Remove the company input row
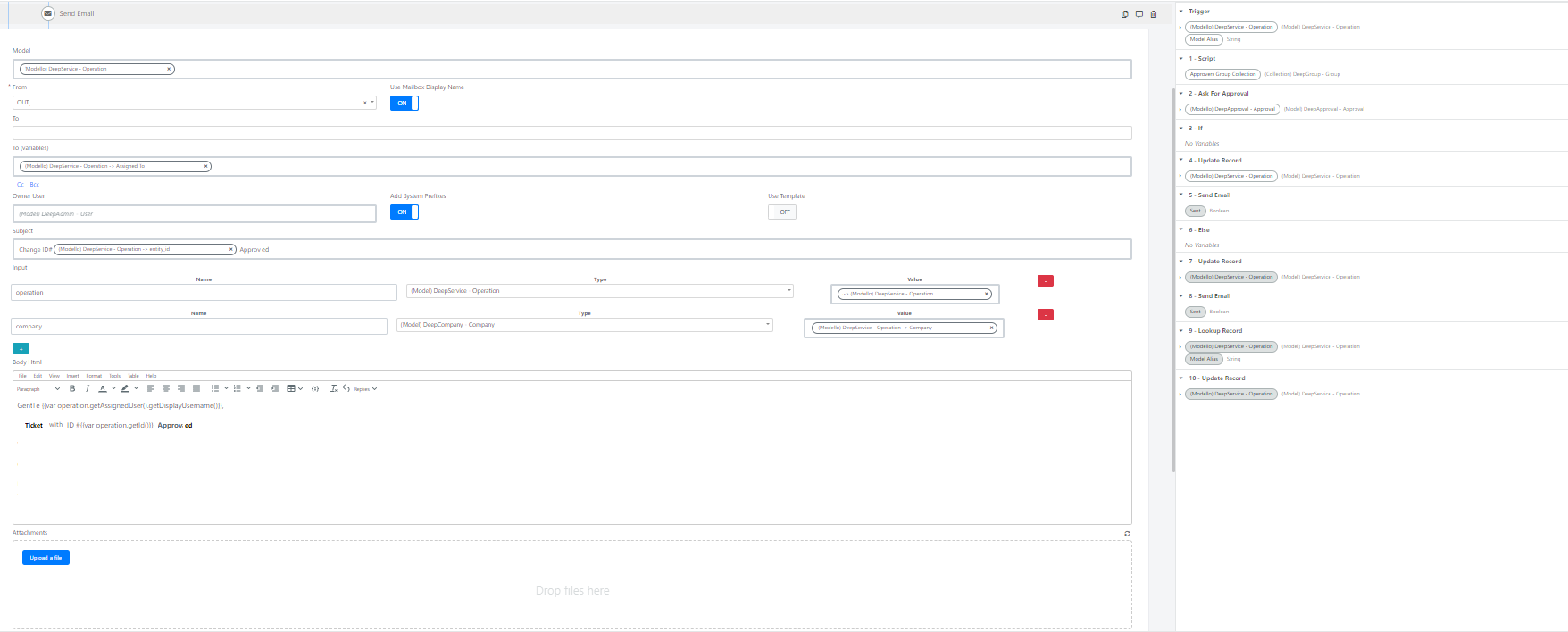Image resolution: width=1568 pixels, height=632 pixels. pos(1046,315)
